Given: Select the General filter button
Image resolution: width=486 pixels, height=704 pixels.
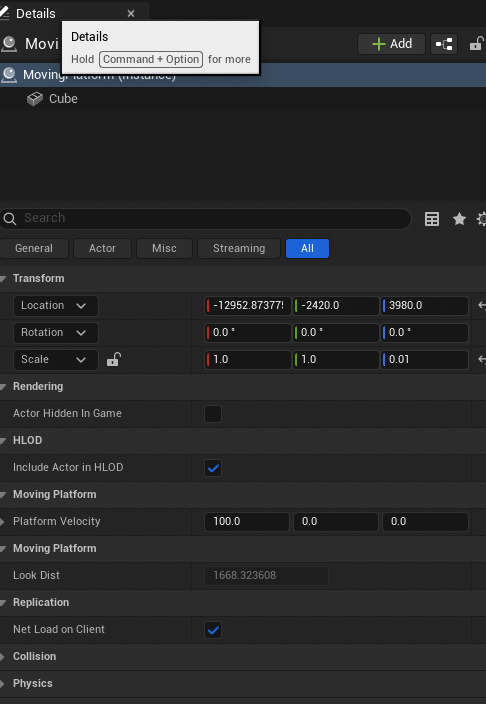Looking at the screenshot, I should [x=34, y=248].
